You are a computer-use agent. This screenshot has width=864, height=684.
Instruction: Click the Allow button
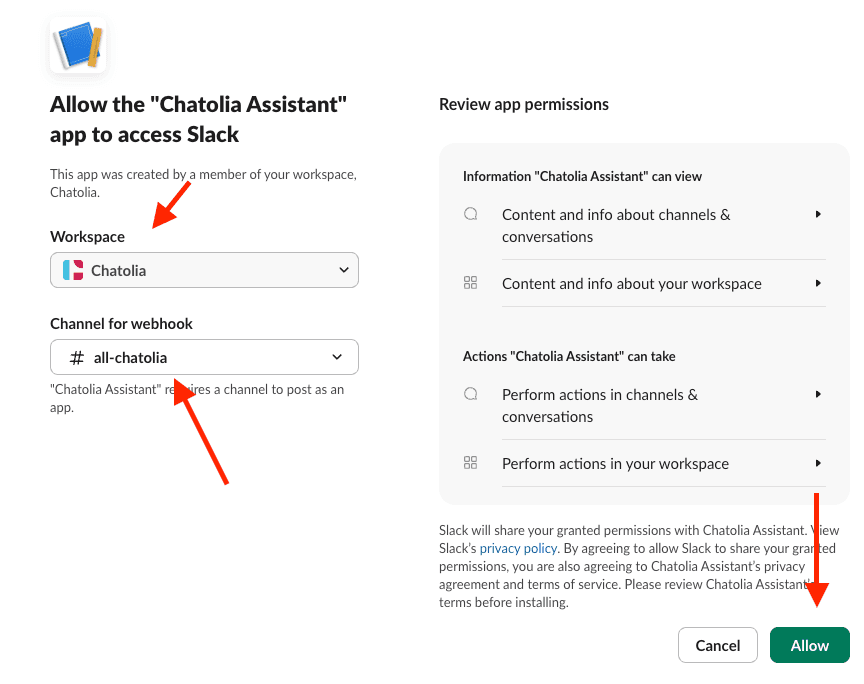pos(809,645)
